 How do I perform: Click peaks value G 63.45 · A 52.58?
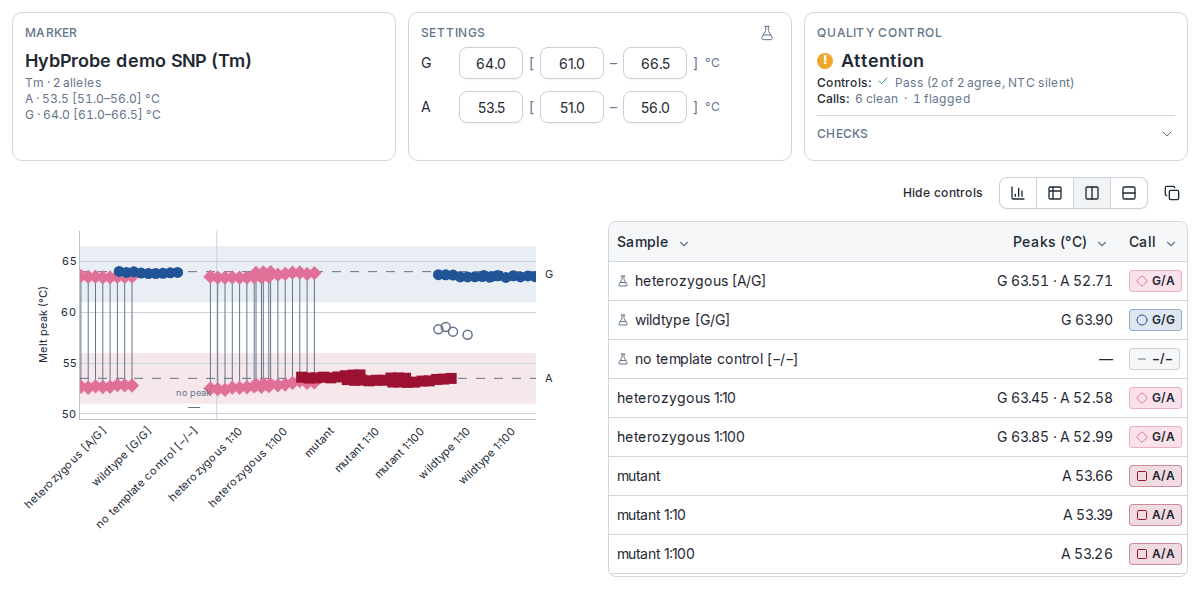[x=1054, y=398]
